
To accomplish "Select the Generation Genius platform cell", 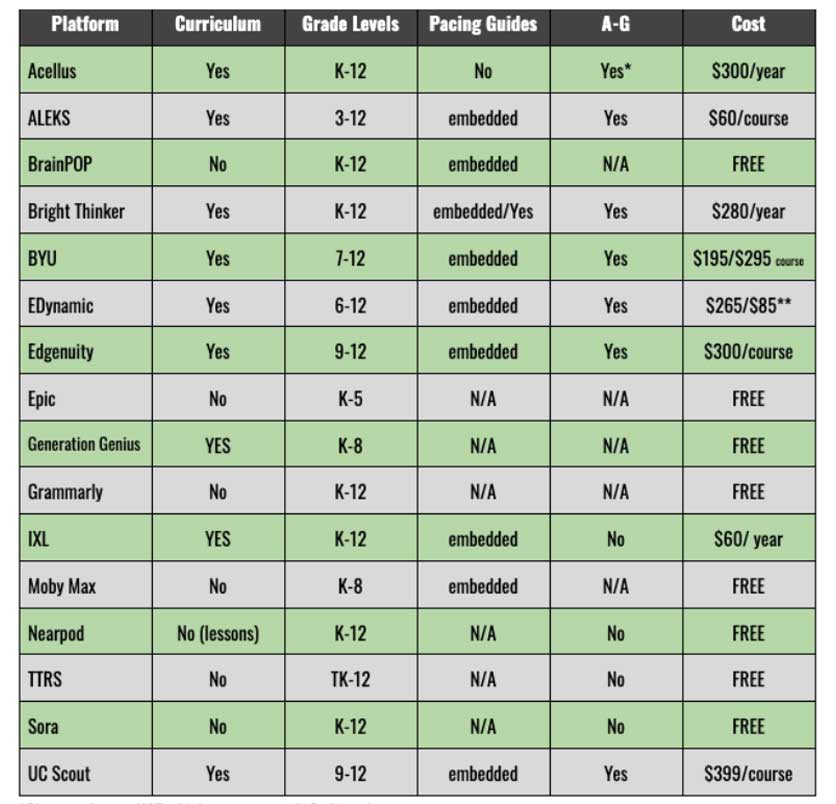I will [84, 445].
